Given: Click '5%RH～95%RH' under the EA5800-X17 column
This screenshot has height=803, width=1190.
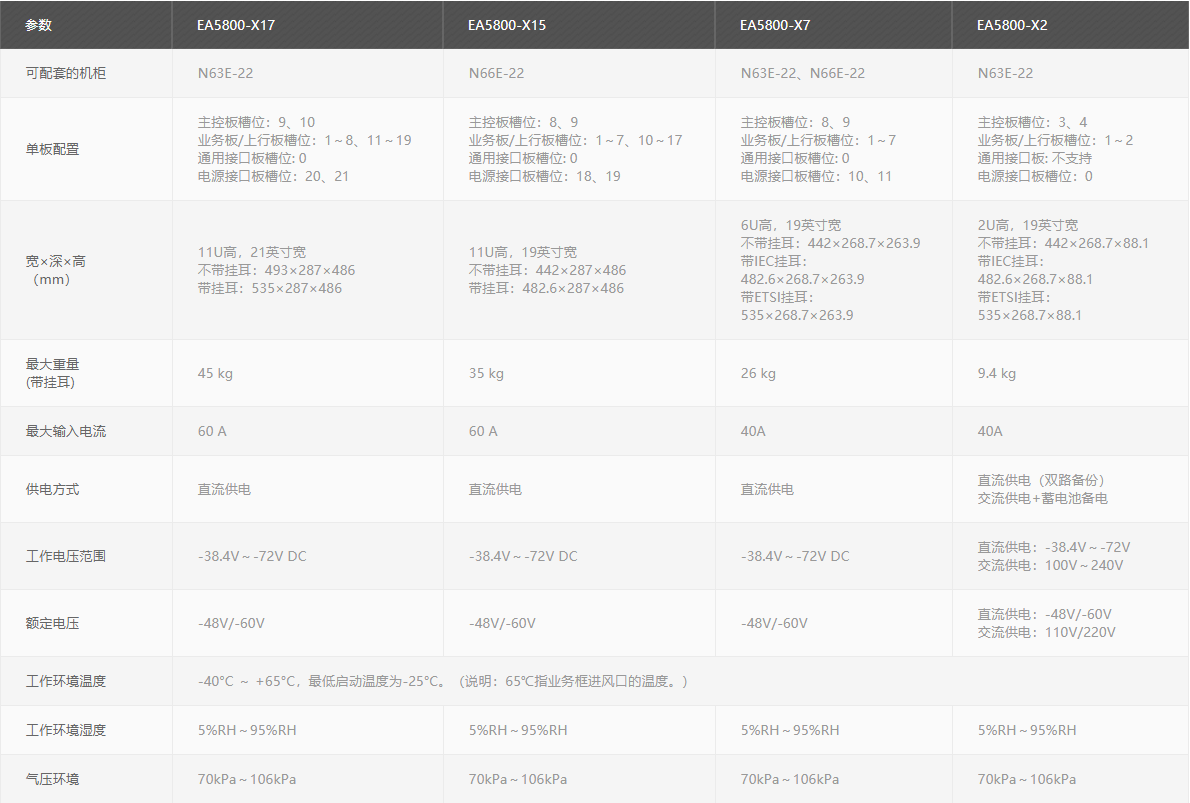Looking at the screenshot, I should point(247,730).
